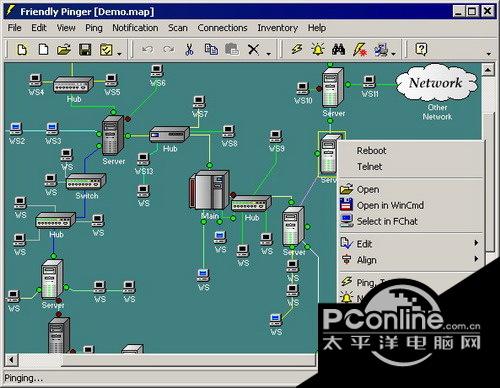Image resolution: width=500 pixels, height=388 pixels.
Task: Click the binoculars Find toolbar icon
Action: [339, 50]
